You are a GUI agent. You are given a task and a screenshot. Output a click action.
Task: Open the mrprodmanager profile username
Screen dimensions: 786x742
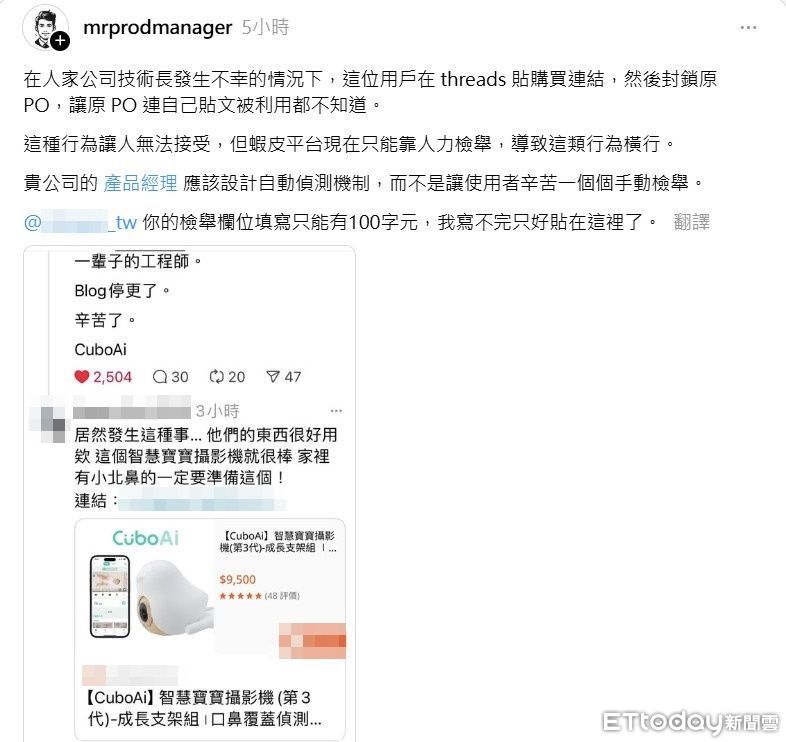(157, 28)
